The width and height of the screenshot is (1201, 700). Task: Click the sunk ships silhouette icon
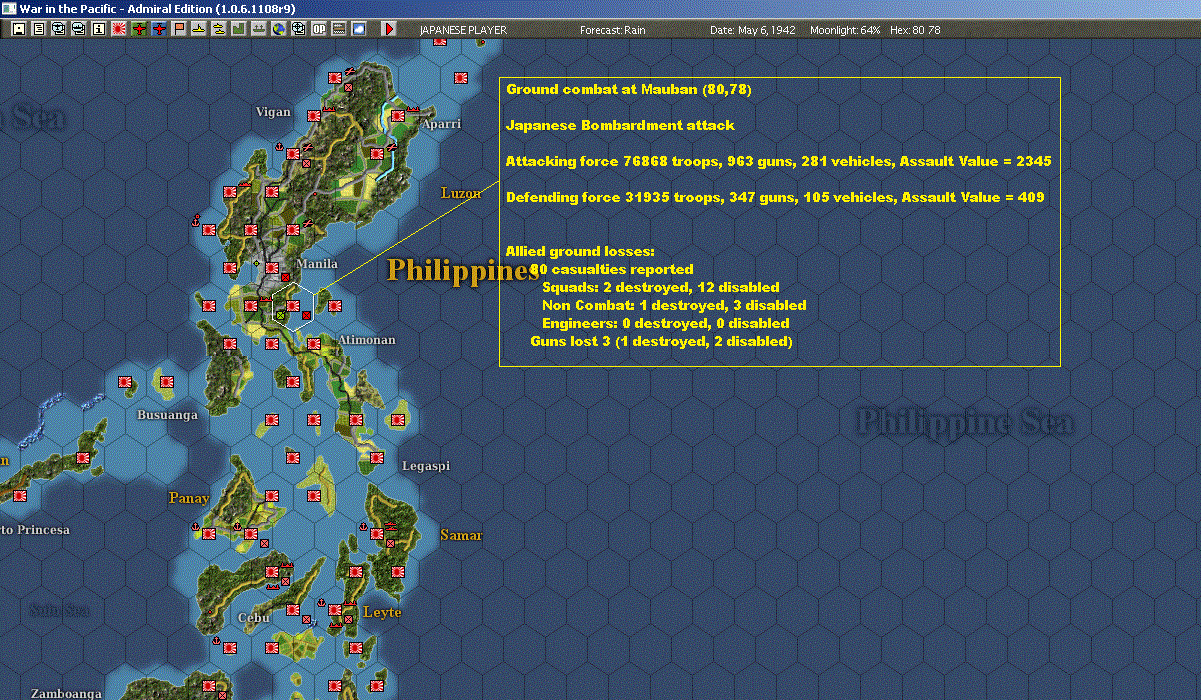pos(258,29)
